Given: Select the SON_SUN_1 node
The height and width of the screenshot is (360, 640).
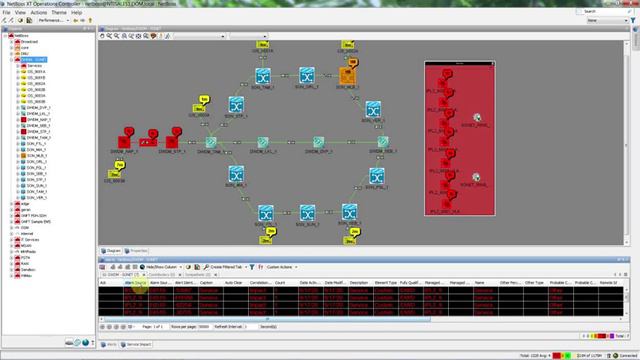Looking at the screenshot, I should (x=307, y=213).
